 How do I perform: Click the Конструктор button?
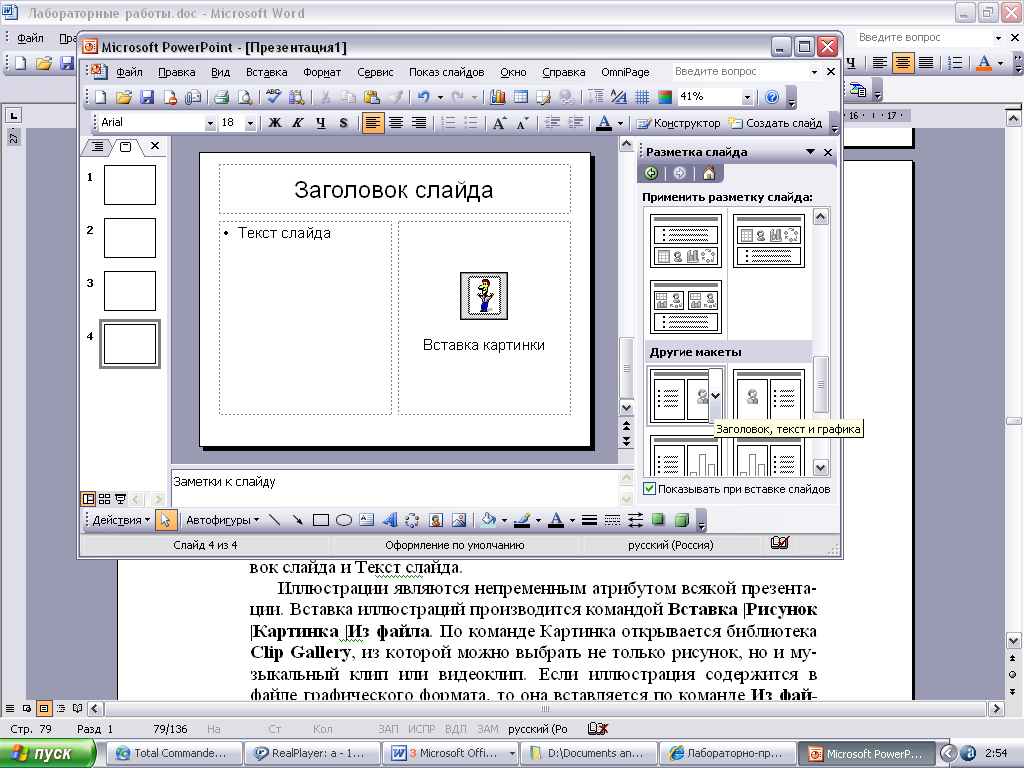point(679,123)
